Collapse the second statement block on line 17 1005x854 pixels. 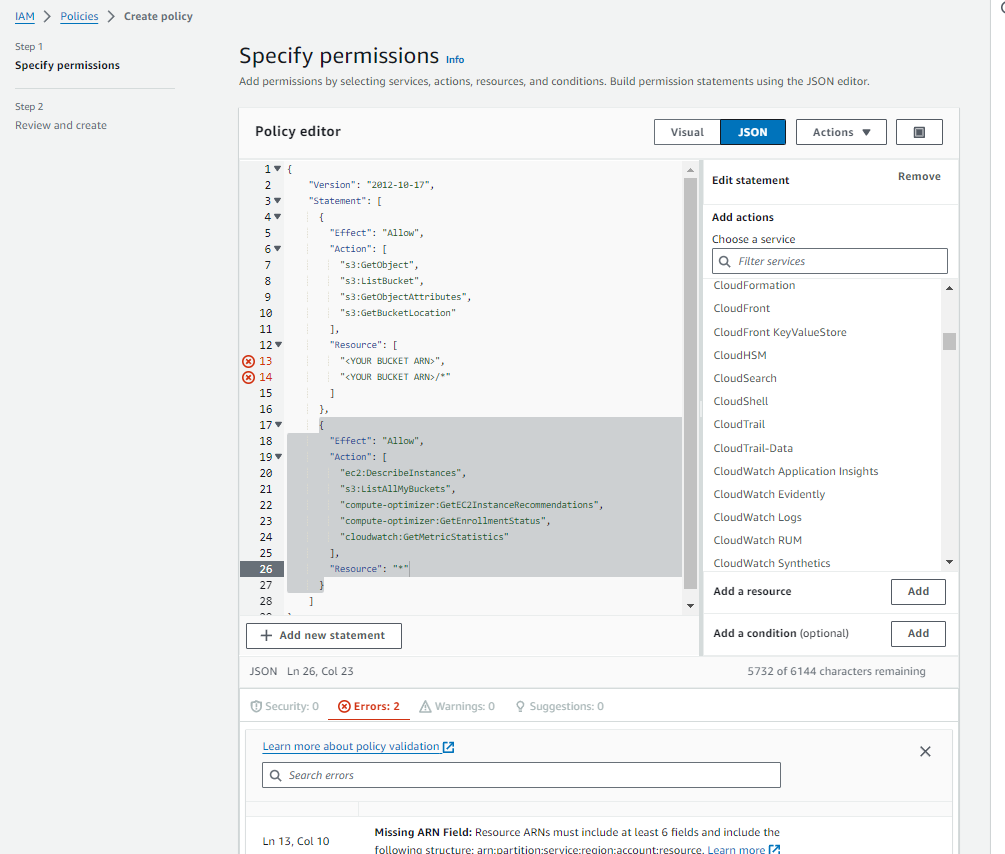pyautogui.click(x=277, y=425)
